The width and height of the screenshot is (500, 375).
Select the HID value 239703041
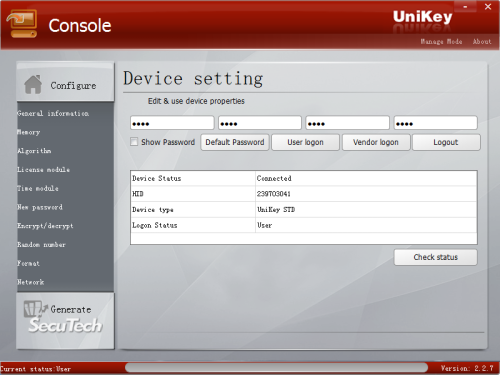(366, 194)
